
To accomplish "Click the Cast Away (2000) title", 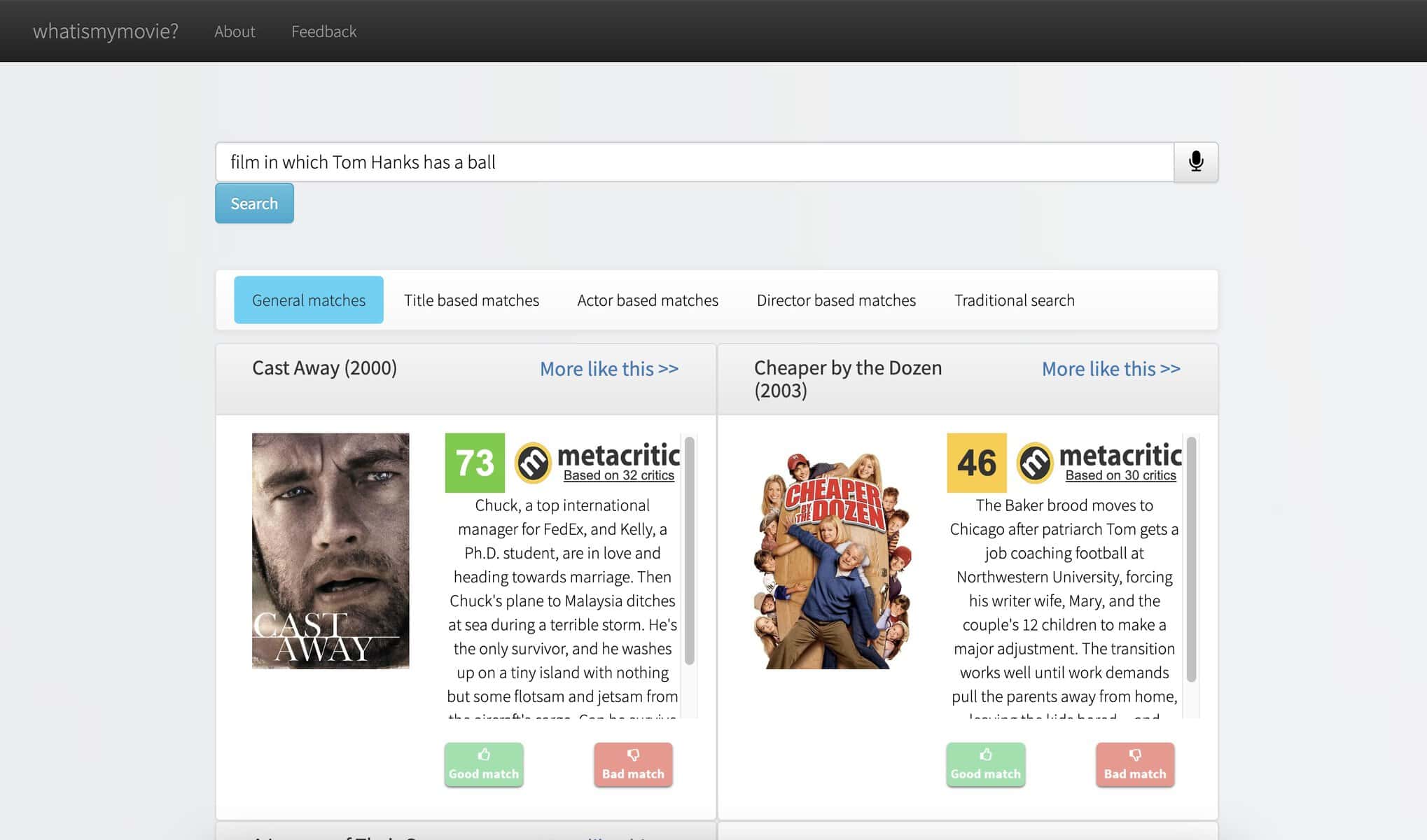I will tap(324, 367).
